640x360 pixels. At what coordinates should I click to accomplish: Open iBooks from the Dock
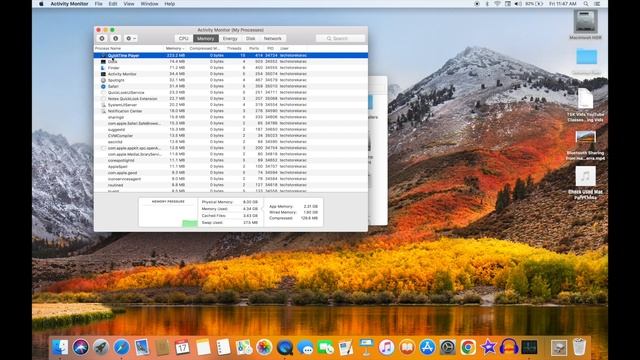(x=407, y=347)
